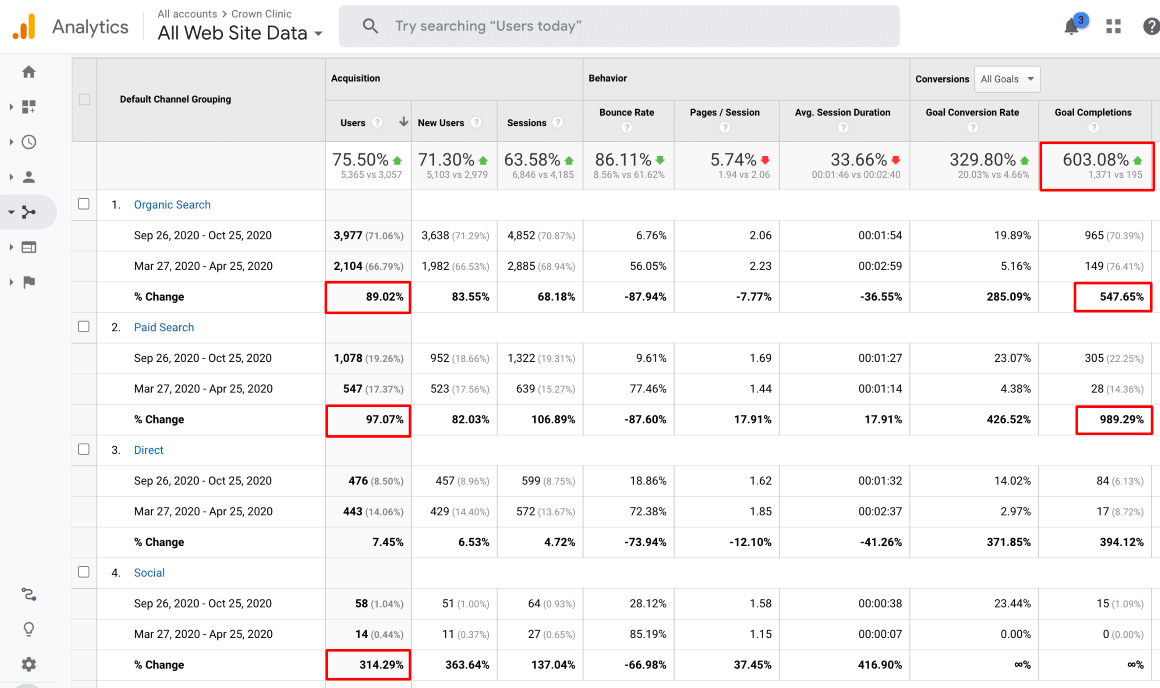Open the Admin gear icon

(x=28, y=664)
